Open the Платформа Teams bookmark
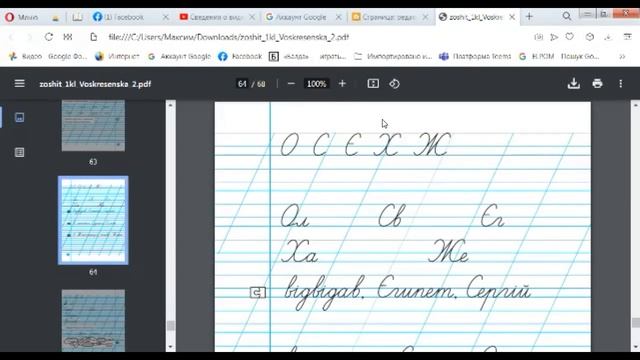This screenshot has height=360, width=640. click(475, 56)
